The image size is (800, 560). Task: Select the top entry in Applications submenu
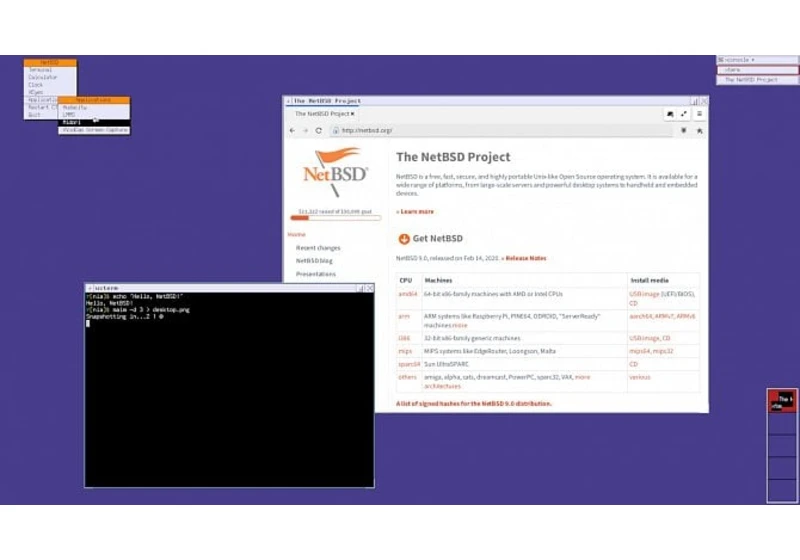point(94,108)
